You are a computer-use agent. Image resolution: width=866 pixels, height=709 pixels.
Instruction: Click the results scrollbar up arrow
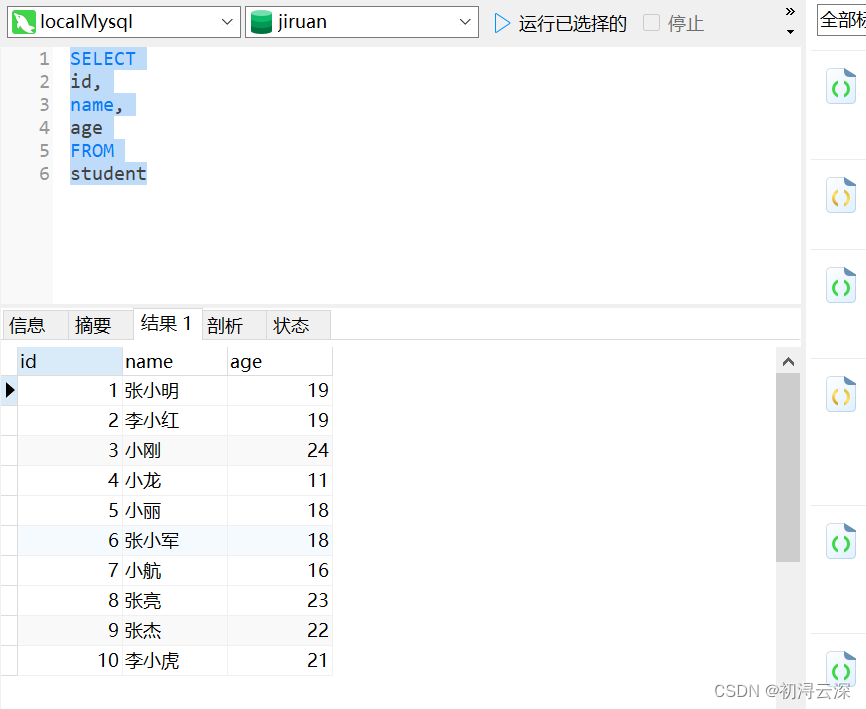pyautogui.click(x=788, y=362)
